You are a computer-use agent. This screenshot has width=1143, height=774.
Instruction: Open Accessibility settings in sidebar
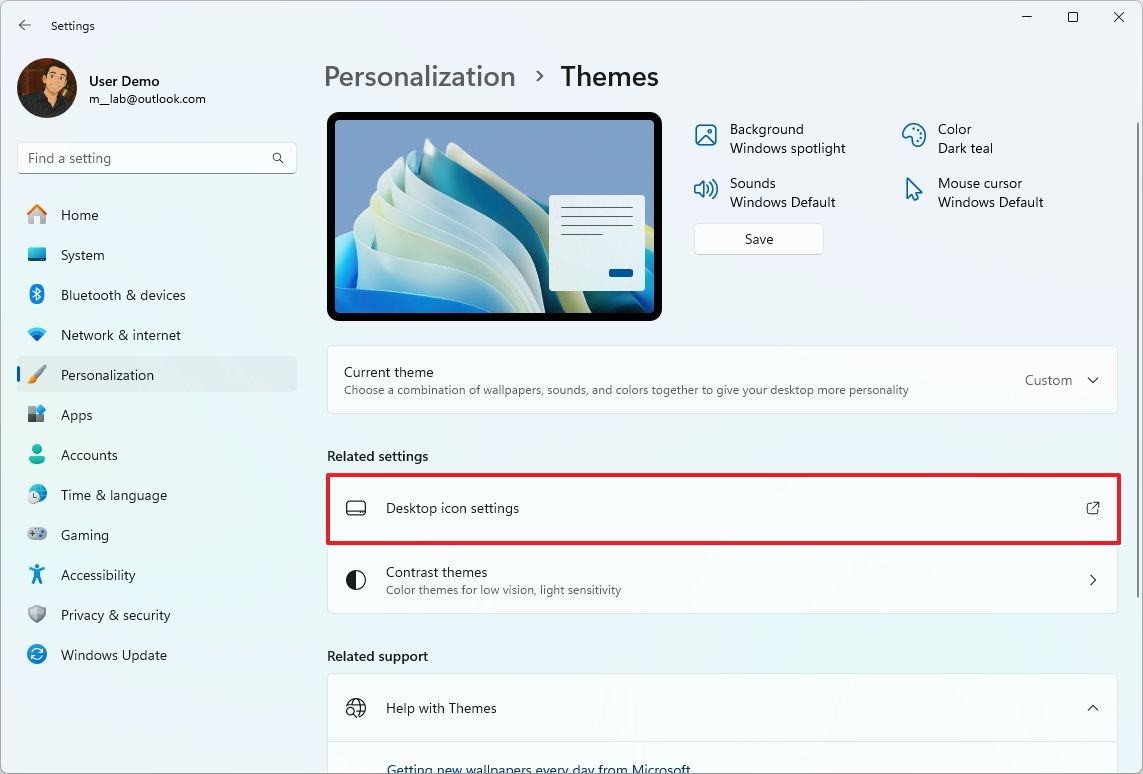[97, 575]
